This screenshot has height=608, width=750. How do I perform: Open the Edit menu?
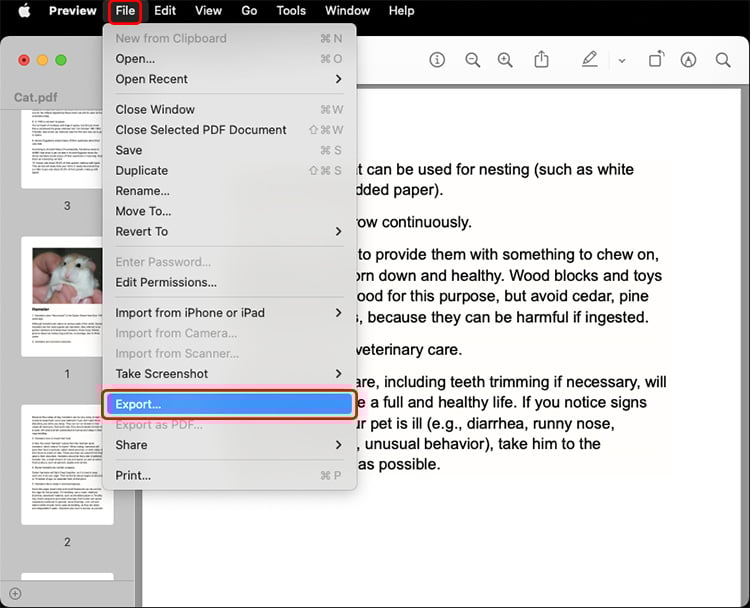pos(165,11)
